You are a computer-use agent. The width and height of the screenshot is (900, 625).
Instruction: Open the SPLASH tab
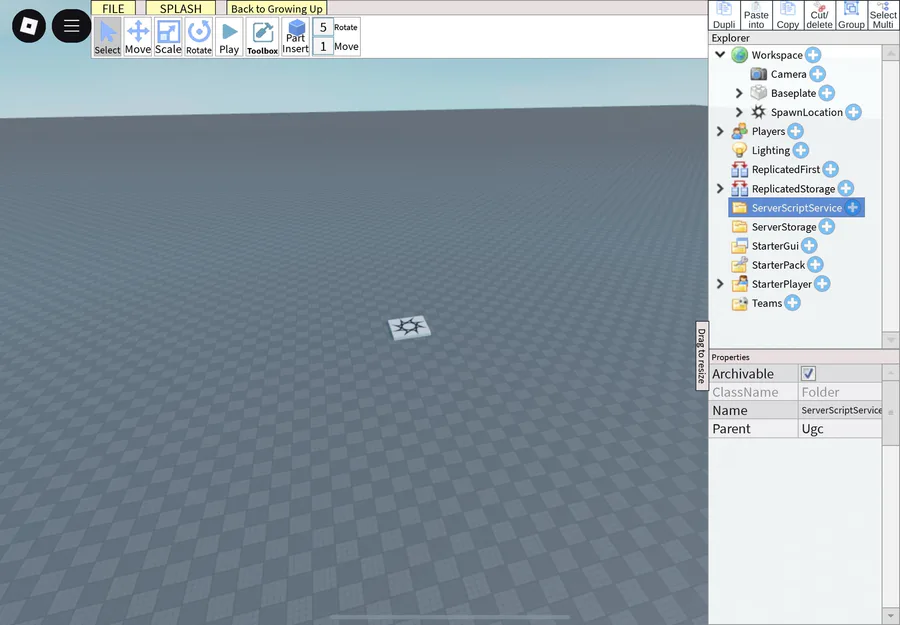point(181,8)
